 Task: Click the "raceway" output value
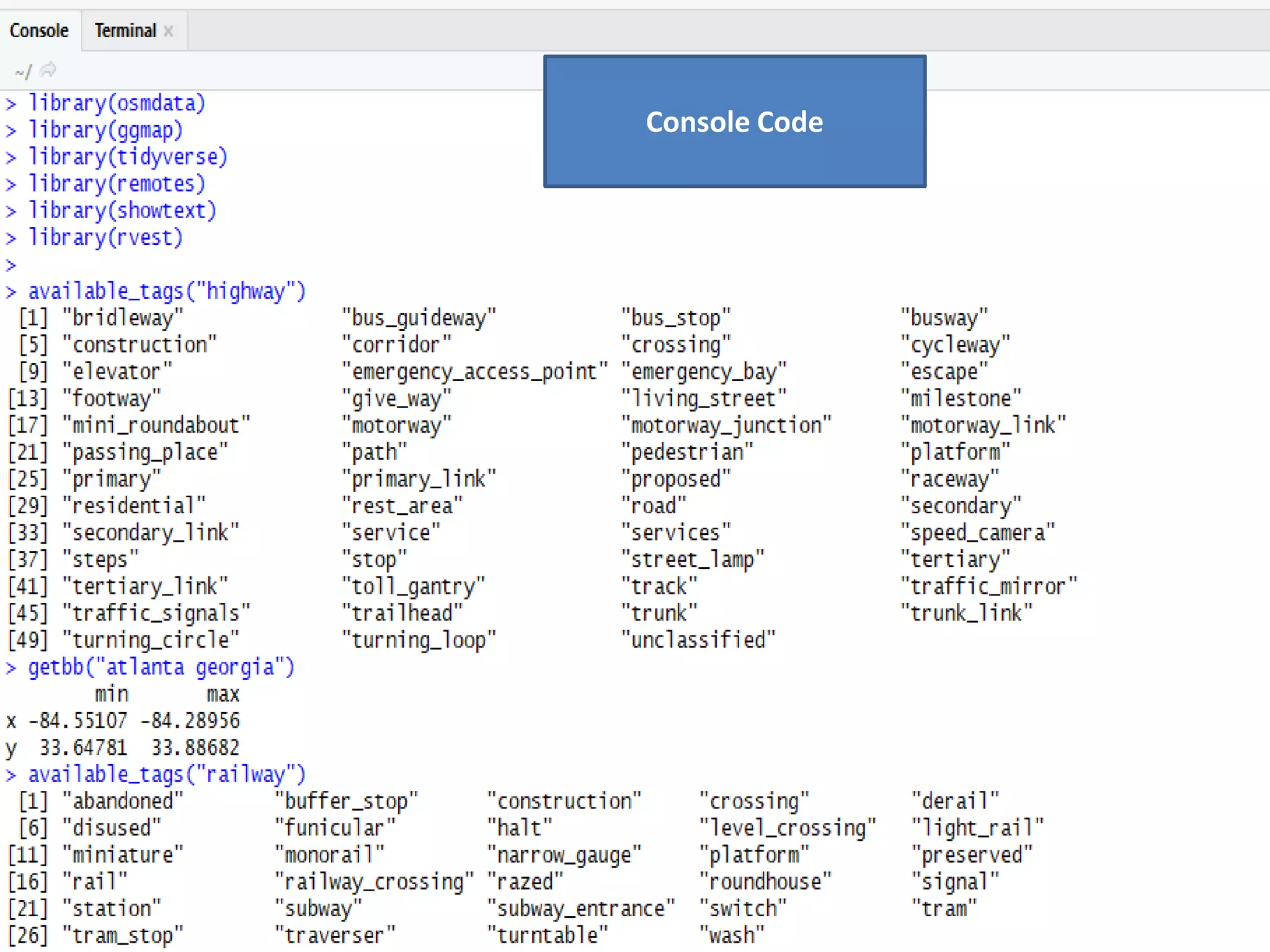click(x=950, y=479)
